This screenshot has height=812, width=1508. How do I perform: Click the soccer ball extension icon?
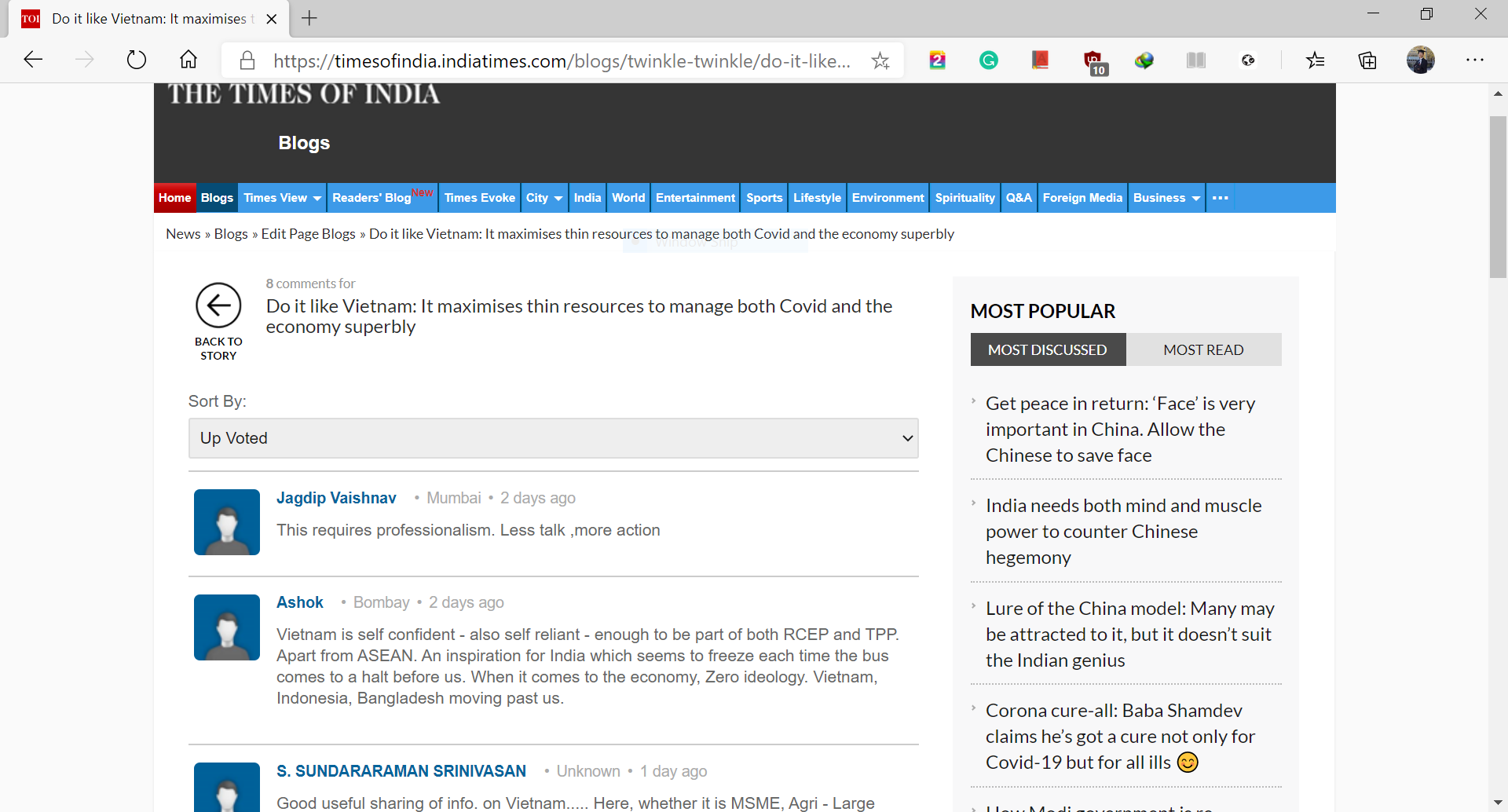coord(1248,60)
